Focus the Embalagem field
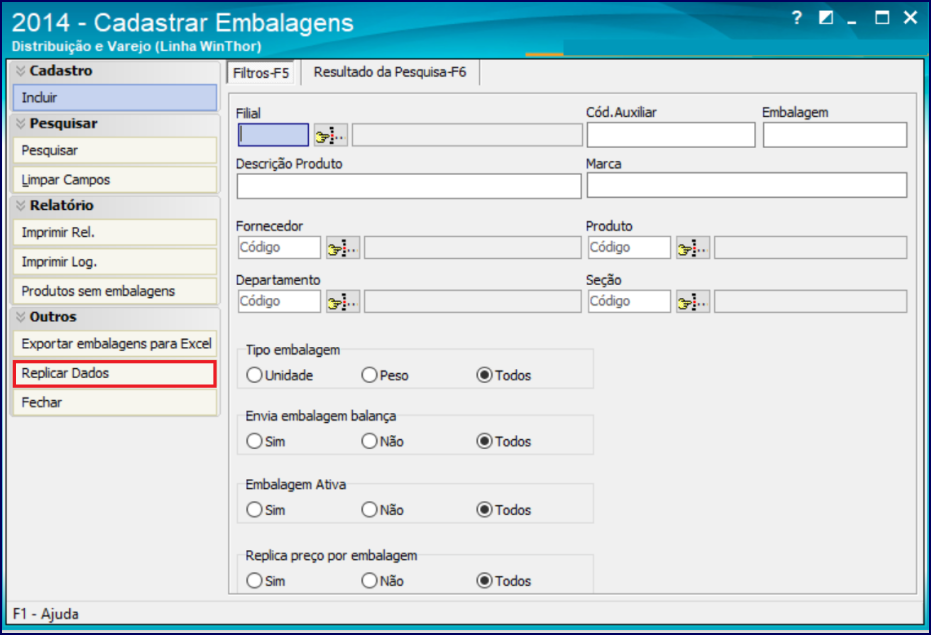This screenshot has height=635, width=931. (x=835, y=135)
